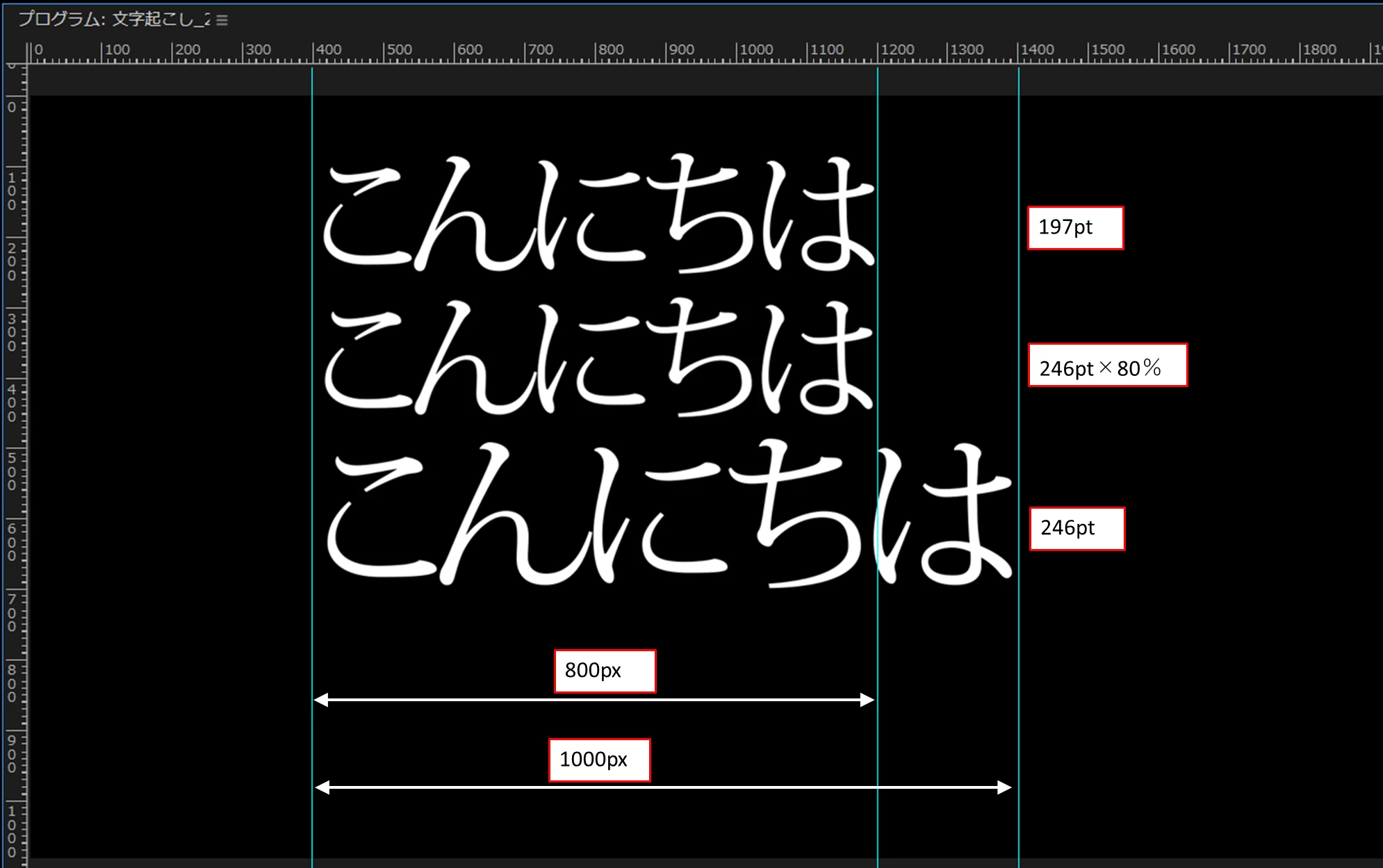
Task: Click the 197pt label box
Action: coord(1074,228)
